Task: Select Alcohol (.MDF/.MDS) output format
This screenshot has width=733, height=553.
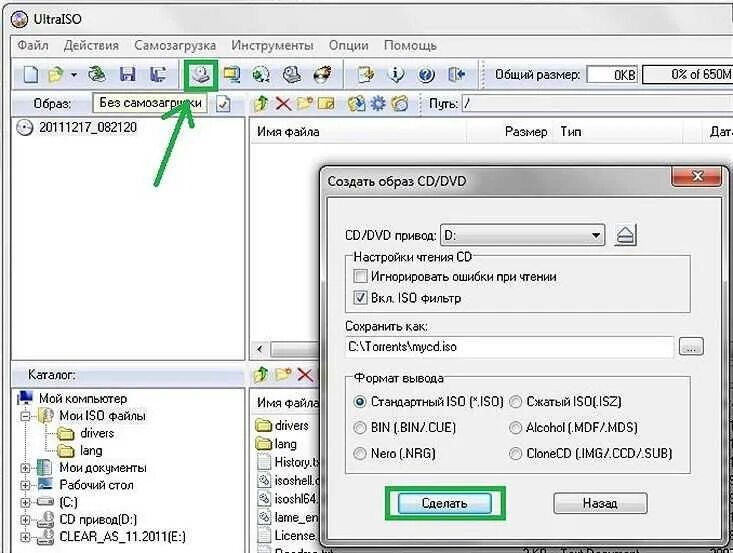Action: coord(515,427)
